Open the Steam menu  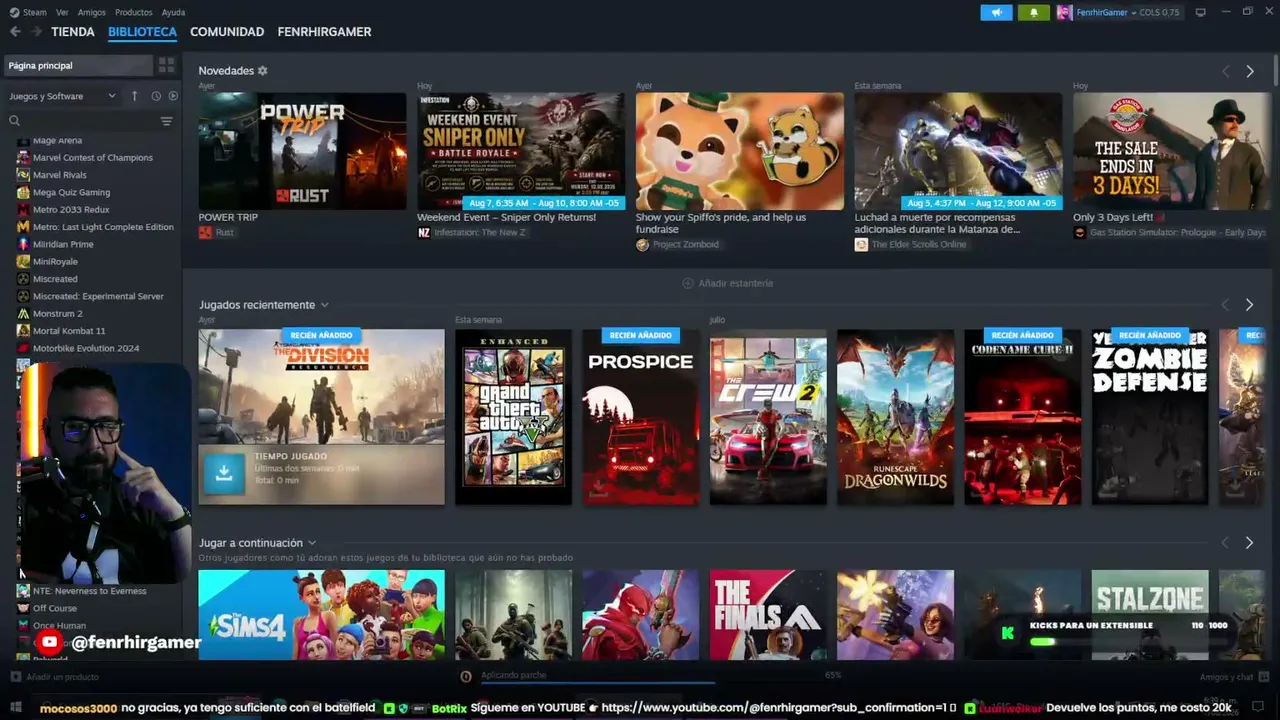click(34, 12)
